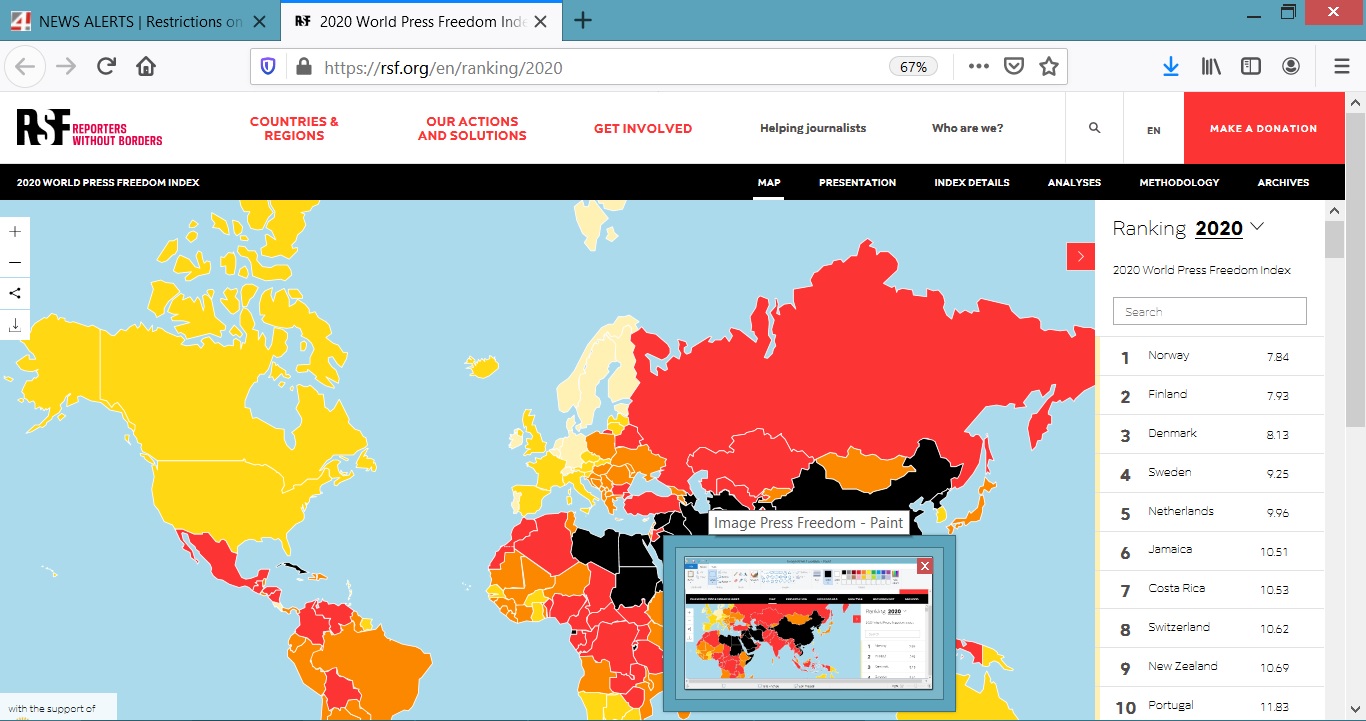Select Jamaica in the ranking list
The height and width of the screenshot is (721, 1366).
pos(1210,550)
